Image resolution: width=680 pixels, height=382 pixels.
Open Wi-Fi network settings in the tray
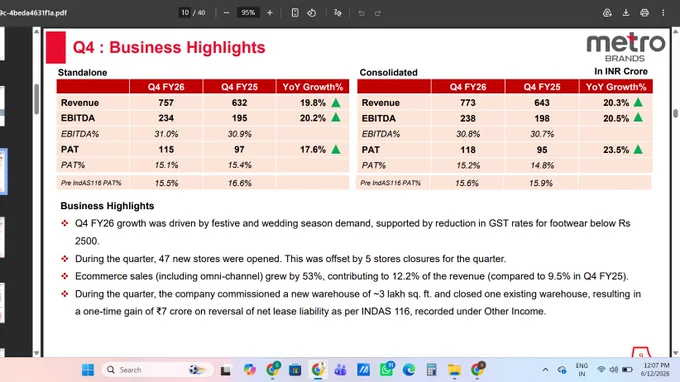click(601, 370)
